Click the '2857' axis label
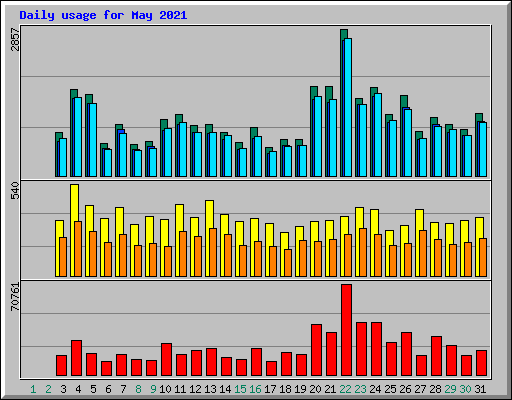This screenshot has height=400, width=512. point(15,40)
